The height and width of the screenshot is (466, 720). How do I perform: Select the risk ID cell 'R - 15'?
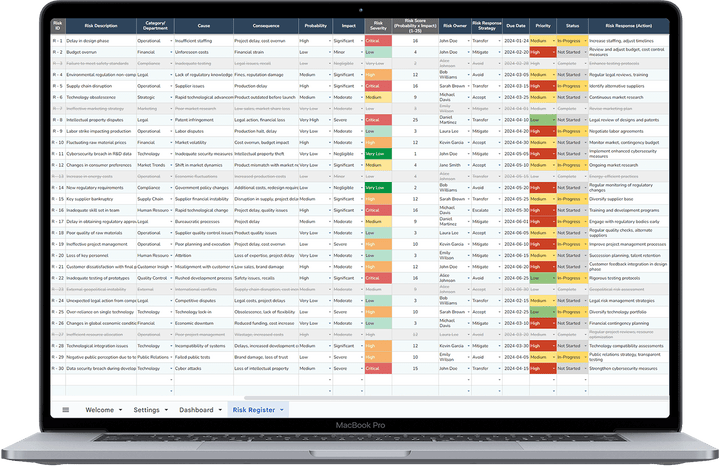[x=58, y=199]
